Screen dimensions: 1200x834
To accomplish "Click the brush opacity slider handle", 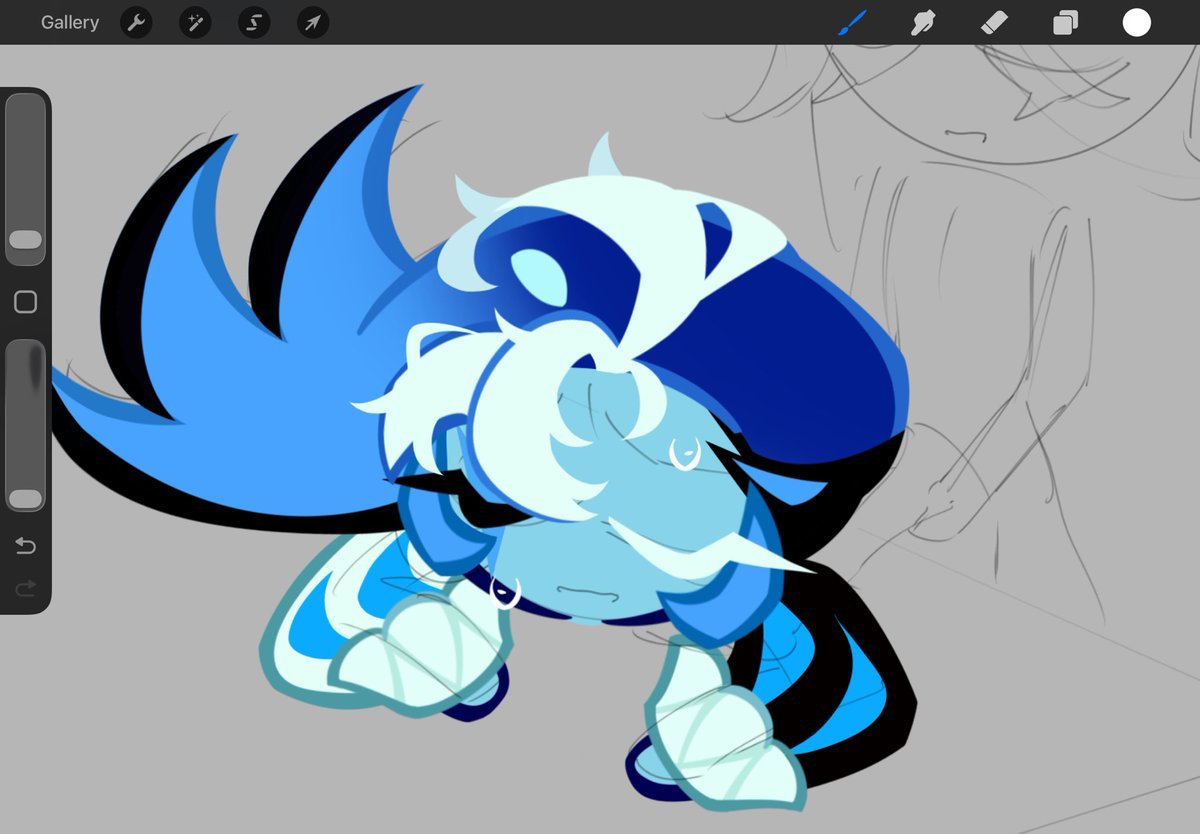I will click(x=25, y=499).
